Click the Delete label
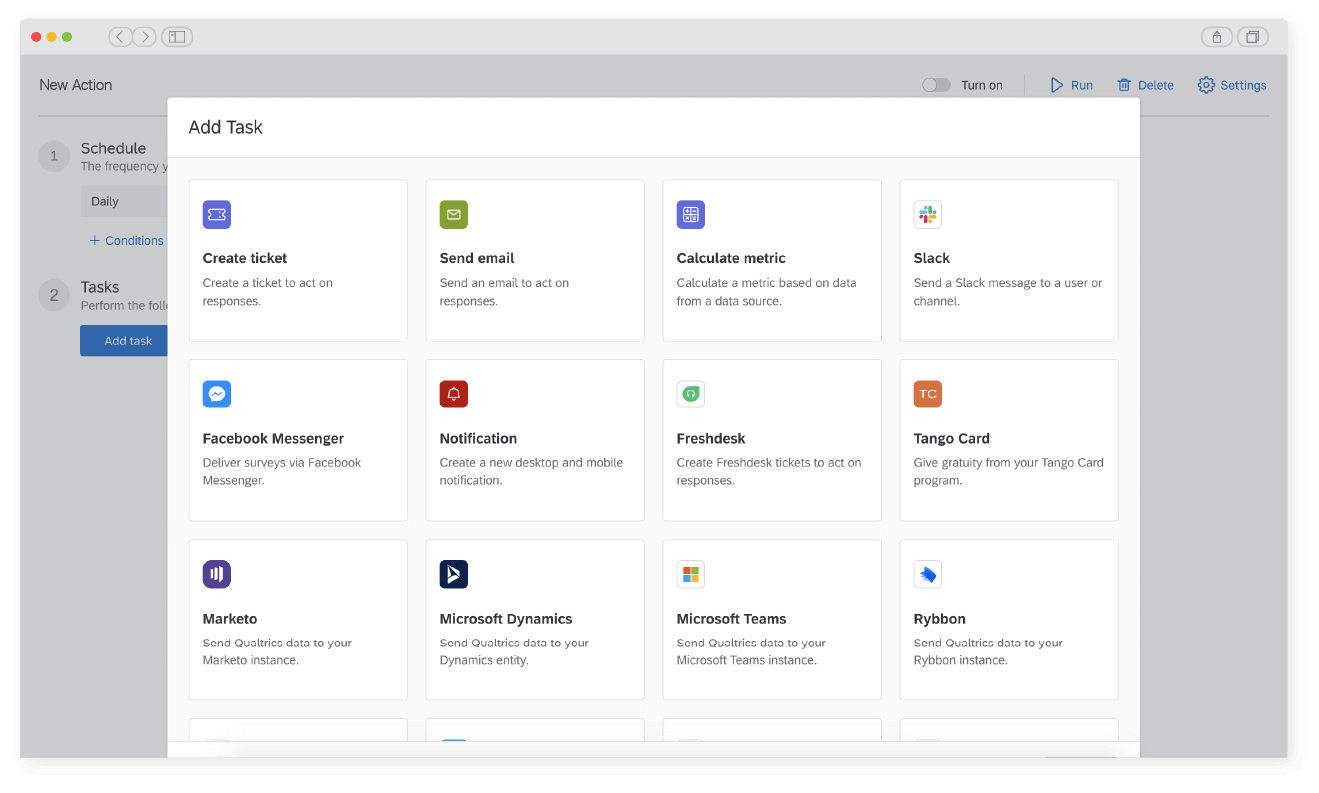Screen dimensions: 1319x793 [x=1156, y=85]
